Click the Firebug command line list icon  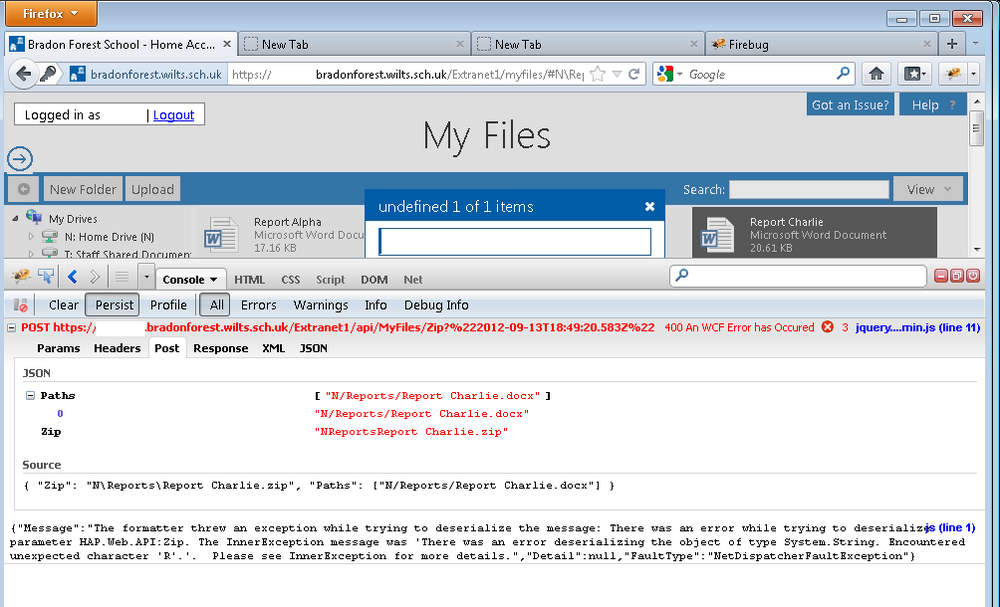pyautogui.click(x=122, y=277)
